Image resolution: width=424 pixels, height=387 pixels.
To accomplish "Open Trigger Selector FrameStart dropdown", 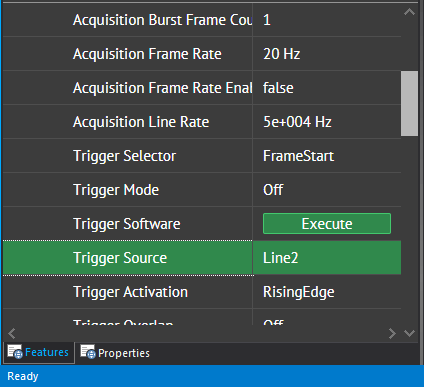I will (327, 156).
